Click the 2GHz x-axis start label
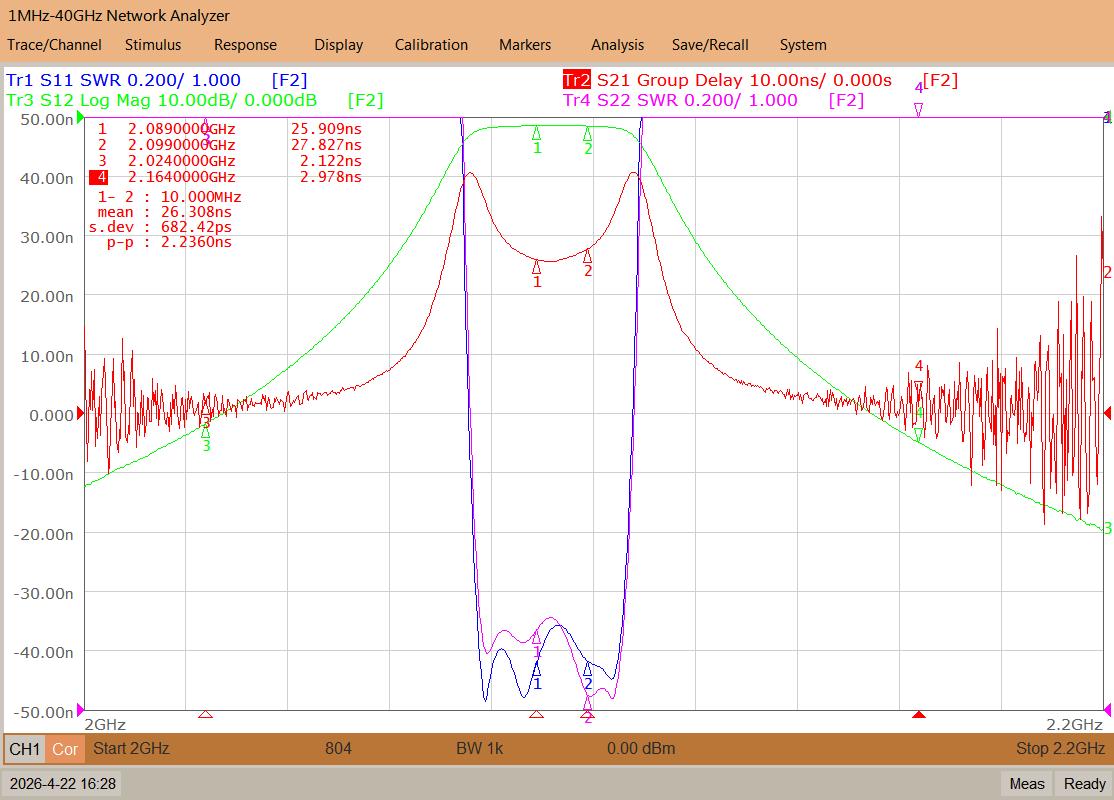The image size is (1114, 800). point(105,725)
